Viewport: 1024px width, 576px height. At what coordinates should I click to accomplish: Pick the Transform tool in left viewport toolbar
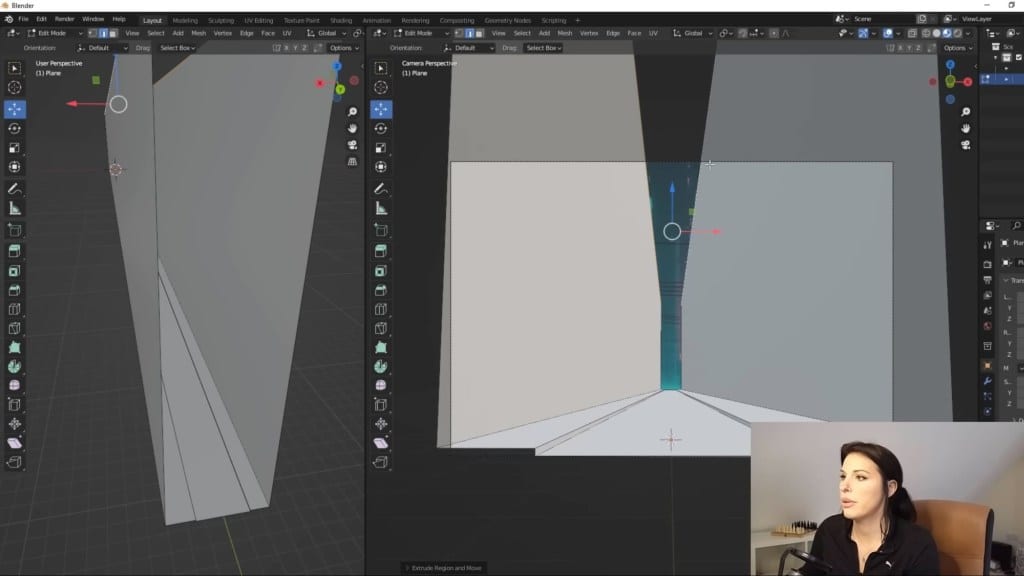pos(14,167)
